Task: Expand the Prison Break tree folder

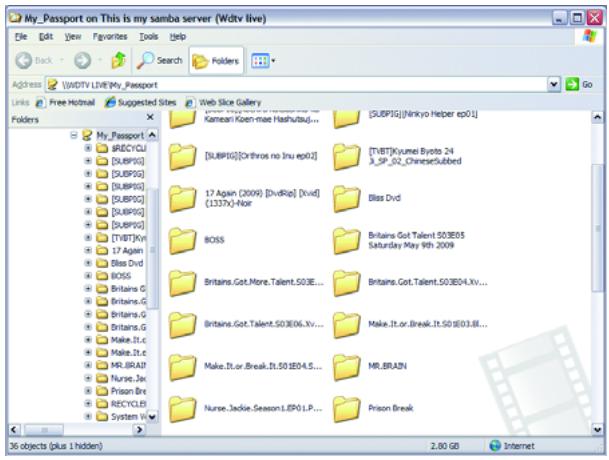Action: 88,391
